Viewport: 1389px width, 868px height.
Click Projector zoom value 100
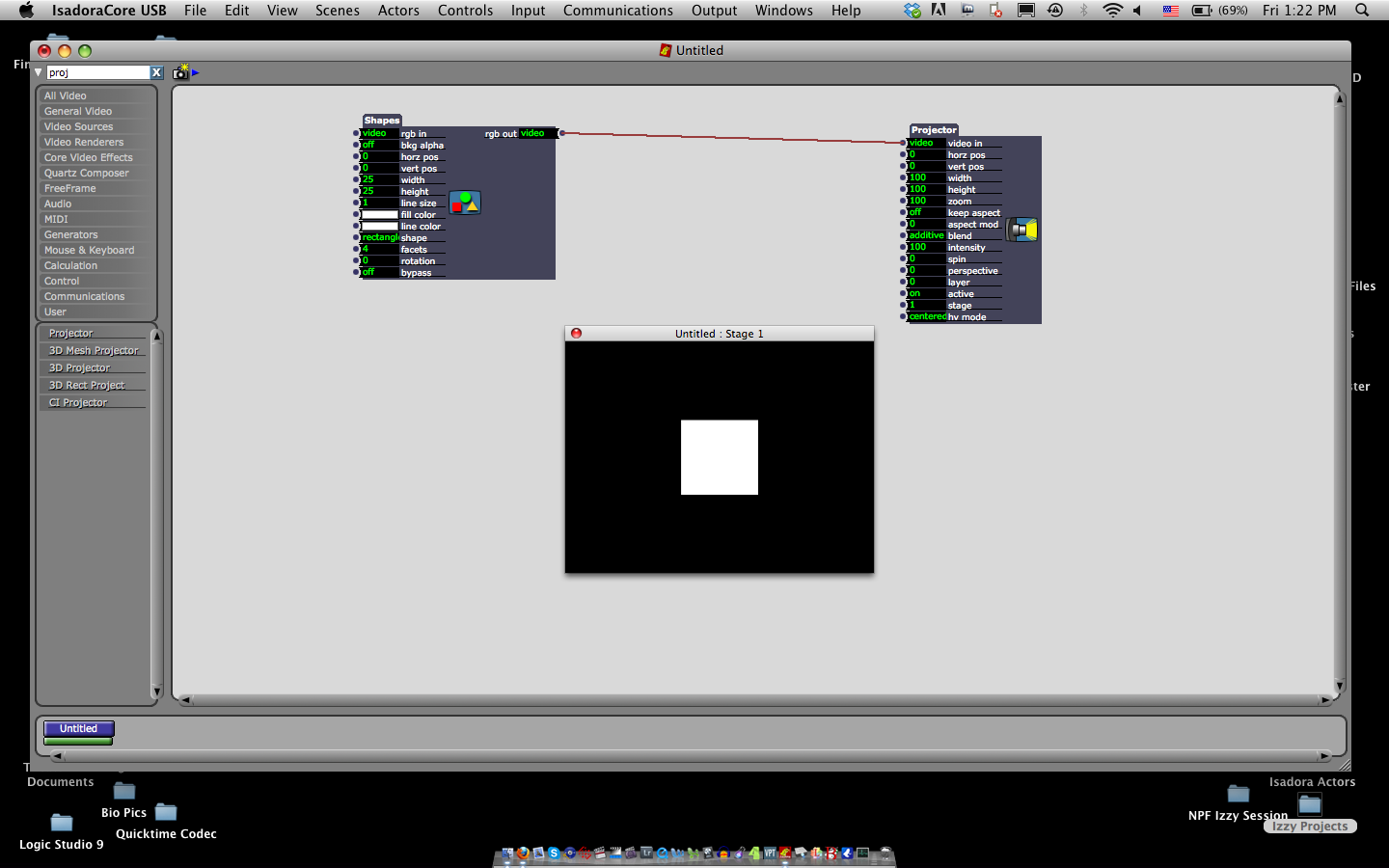tap(926, 201)
